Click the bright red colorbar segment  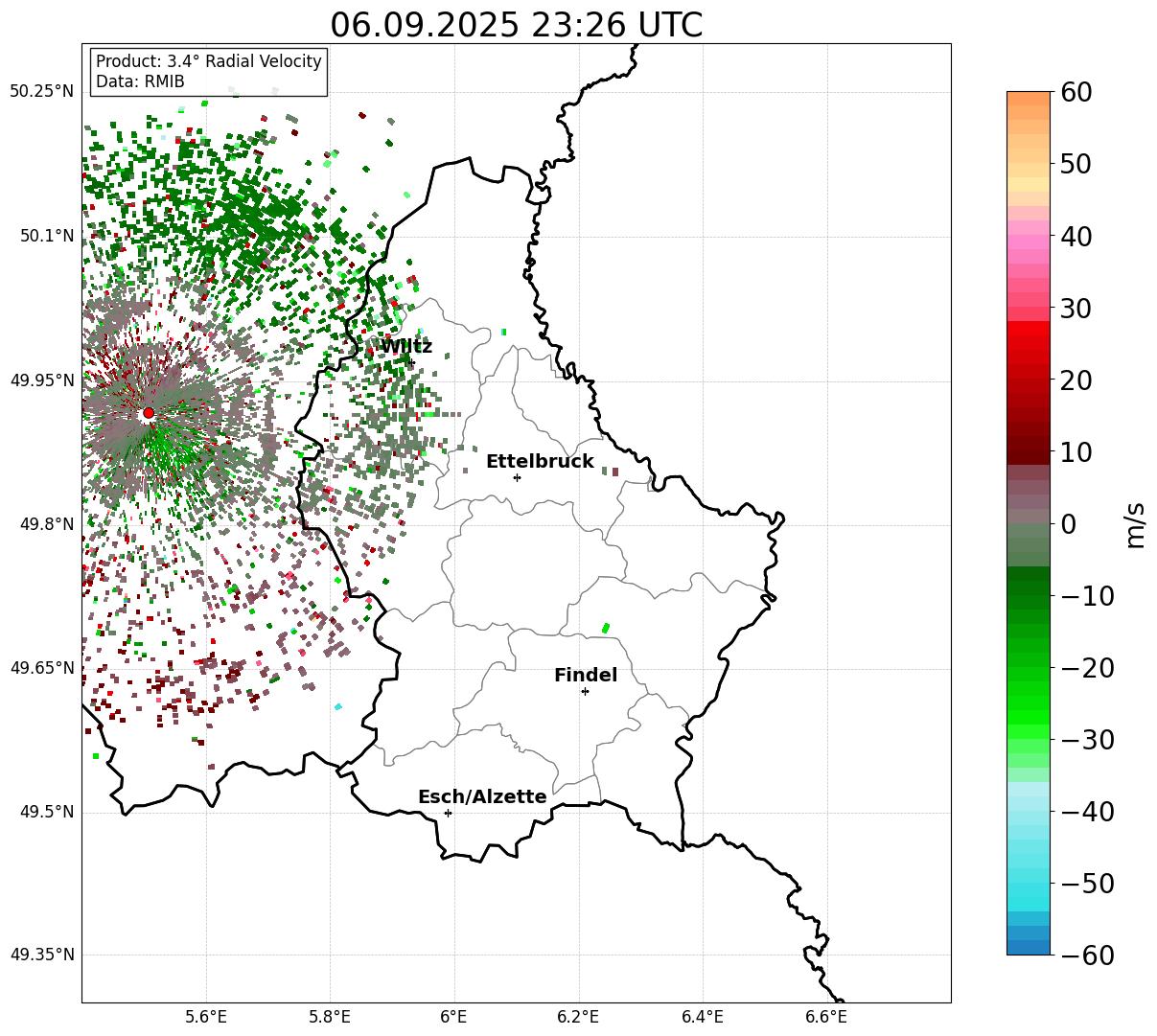click(1029, 328)
